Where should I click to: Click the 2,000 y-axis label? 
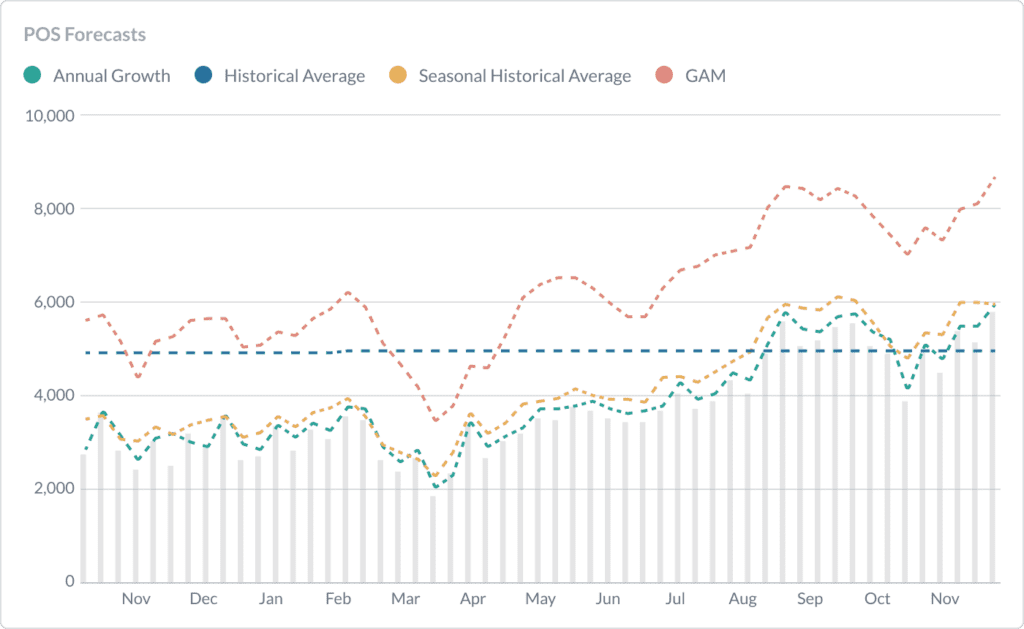pos(54,489)
